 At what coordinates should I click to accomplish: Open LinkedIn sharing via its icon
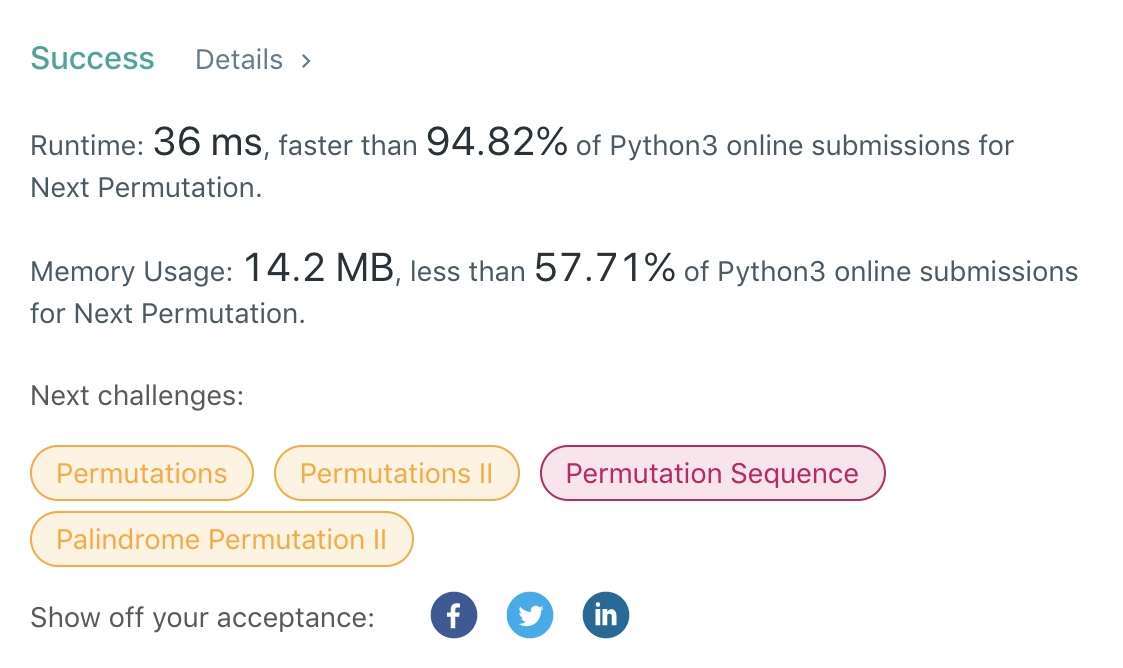606,615
